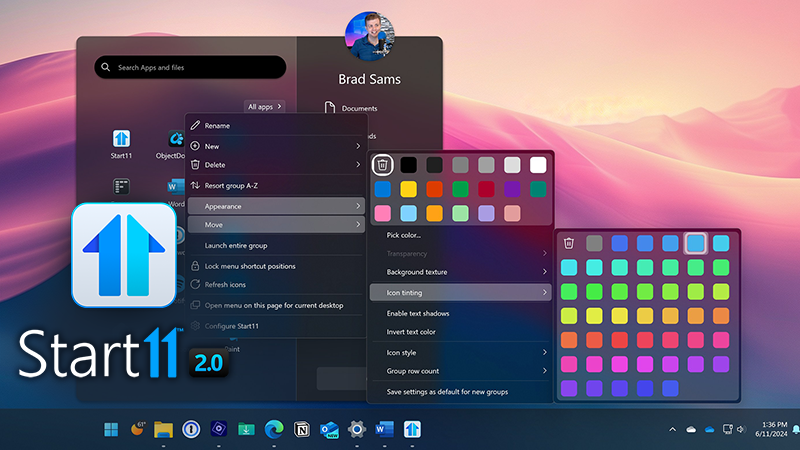The width and height of the screenshot is (800, 450).
Task: Click the Windows Start button on the taskbar
Action: 111,430
